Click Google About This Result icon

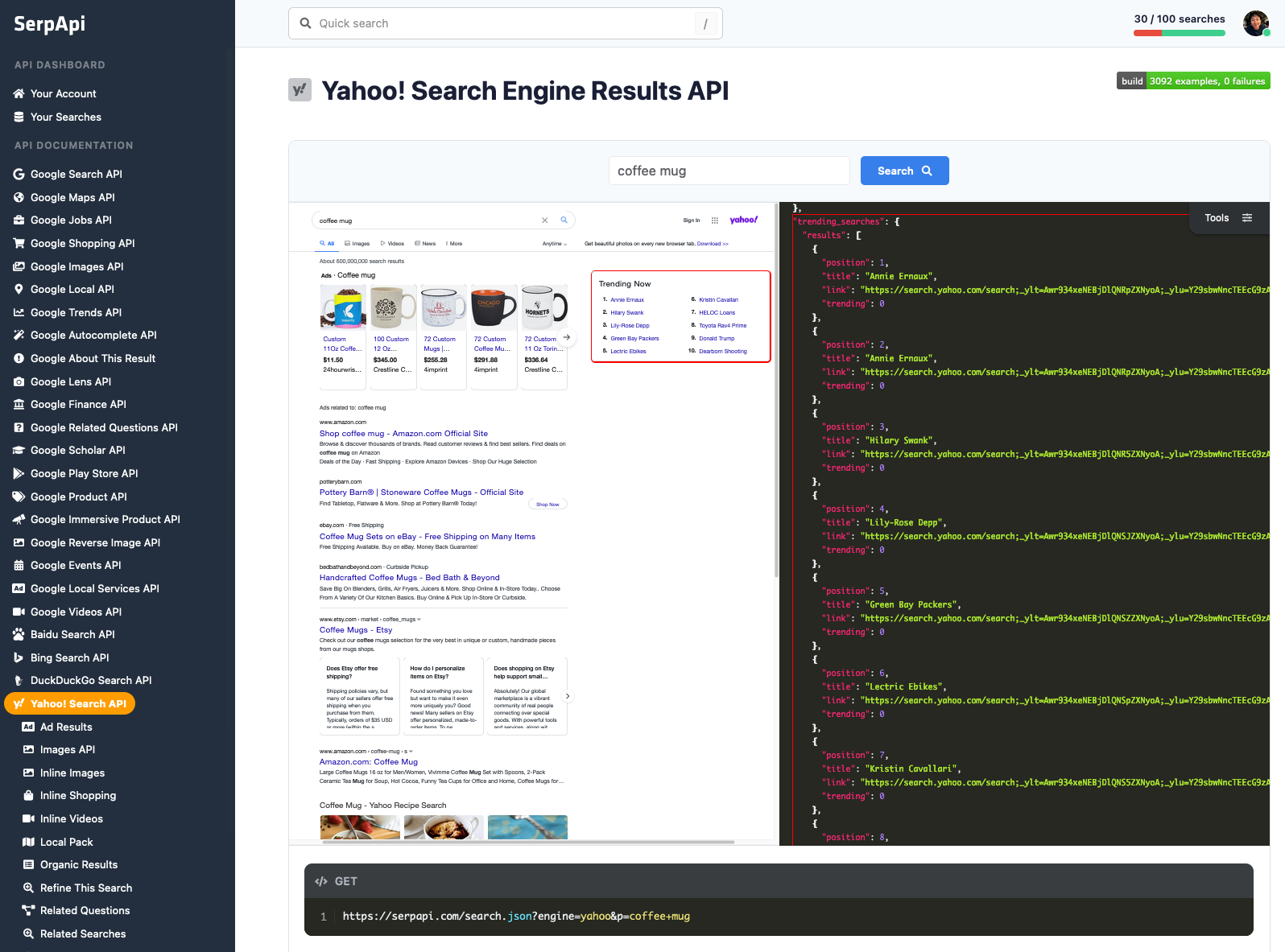pyautogui.click(x=19, y=358)
